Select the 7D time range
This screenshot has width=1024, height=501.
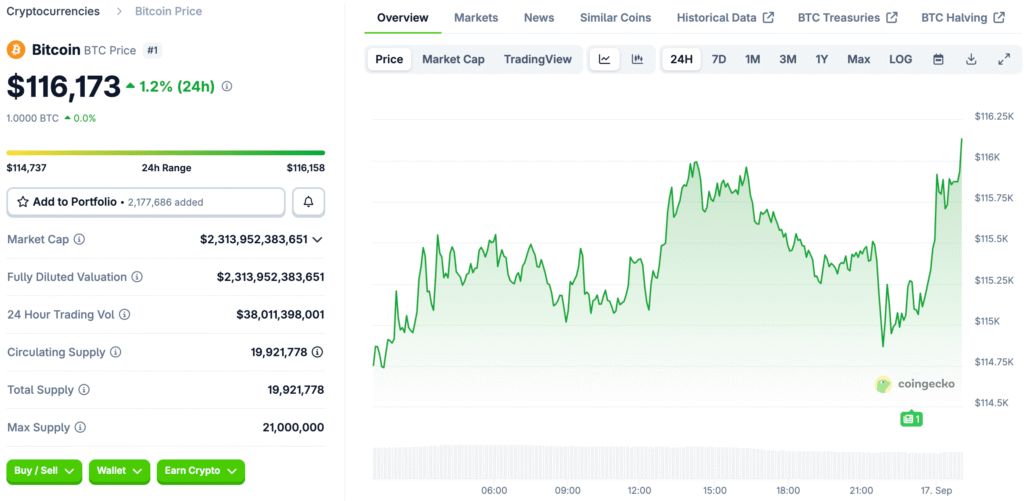[x=718, y=59]
